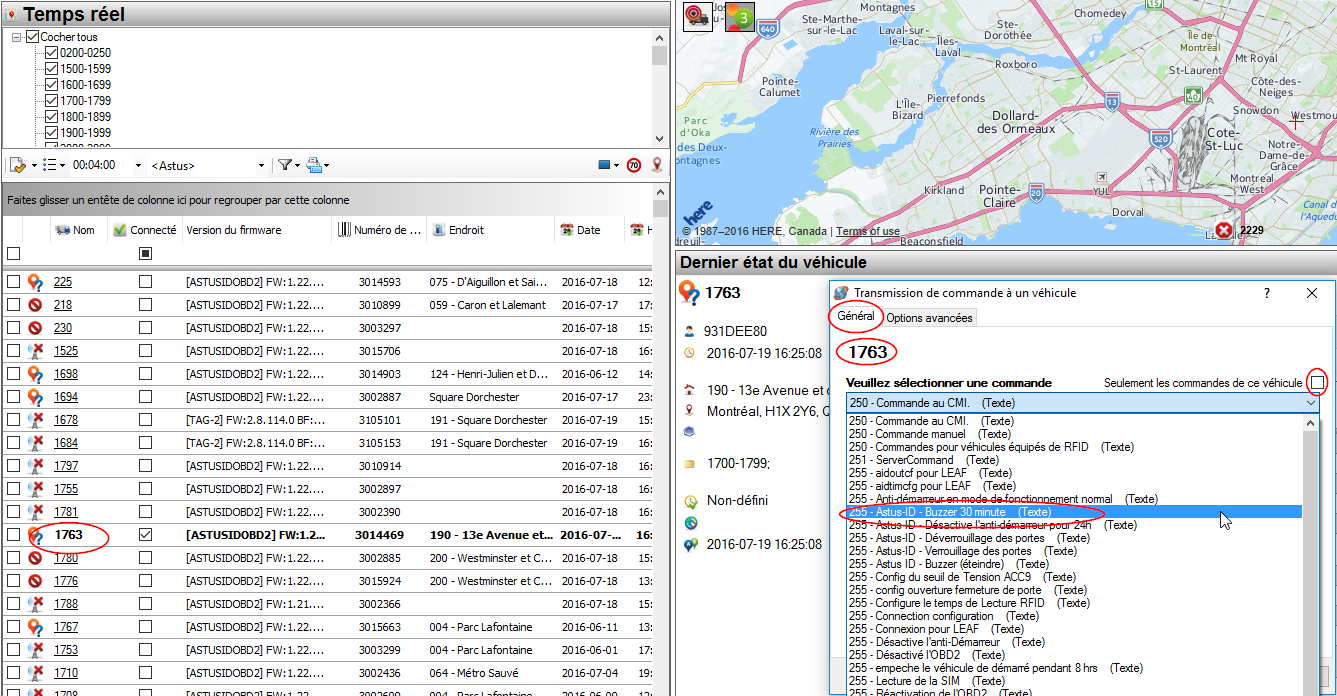Click the red X marker for vehicle 2229
The width and height of the screenshot is (1337, 696).
(1224, 231)
